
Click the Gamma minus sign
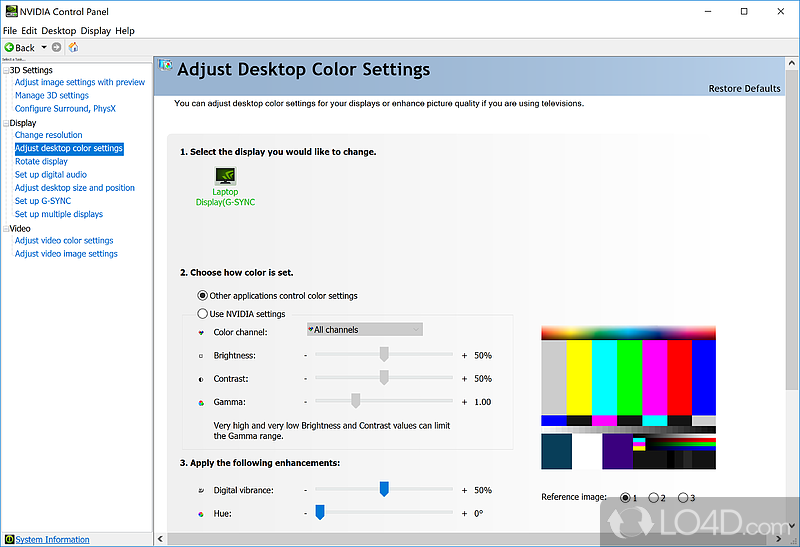(x=306, y=402)
